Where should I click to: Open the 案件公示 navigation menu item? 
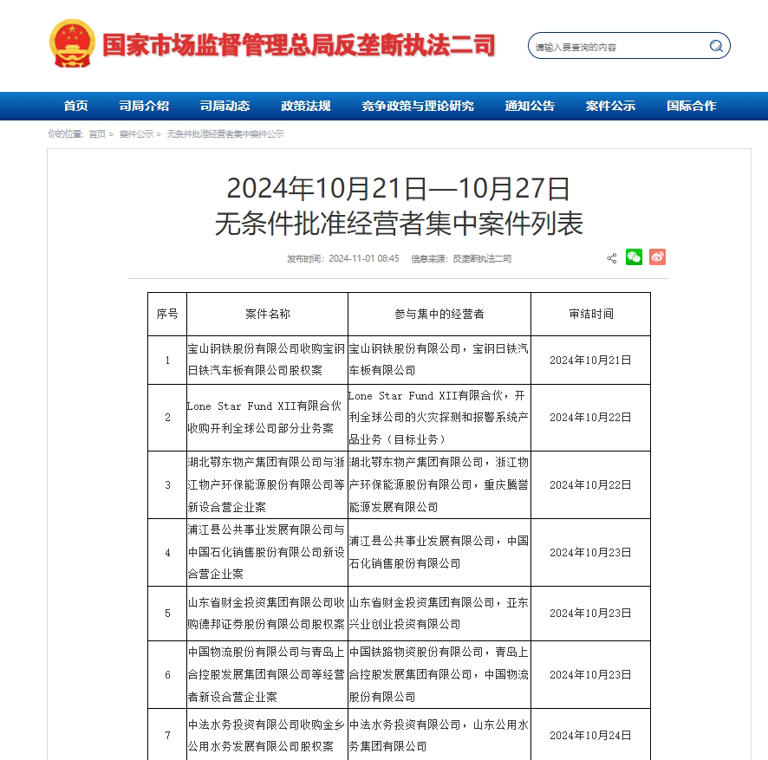click(611, 106)
